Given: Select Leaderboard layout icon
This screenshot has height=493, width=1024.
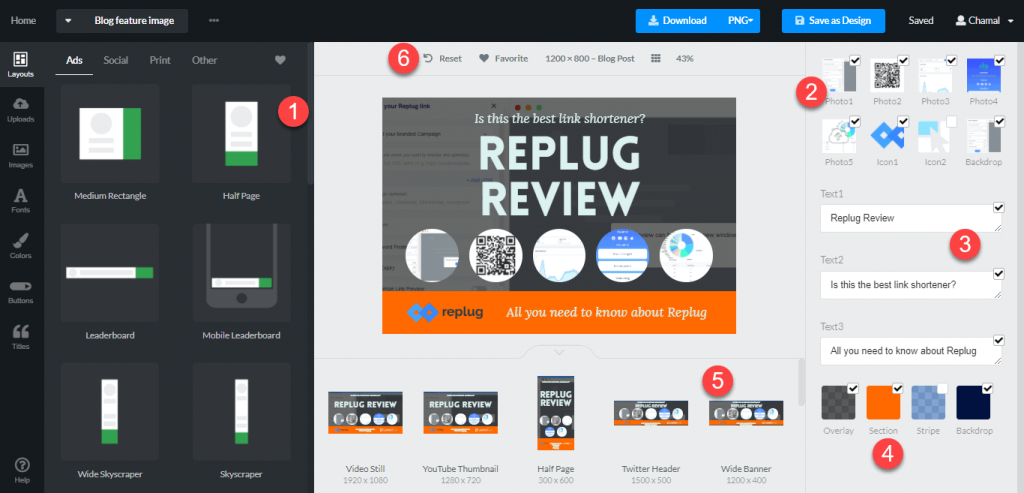Looking at the screenshot, I should coord(110,272).
